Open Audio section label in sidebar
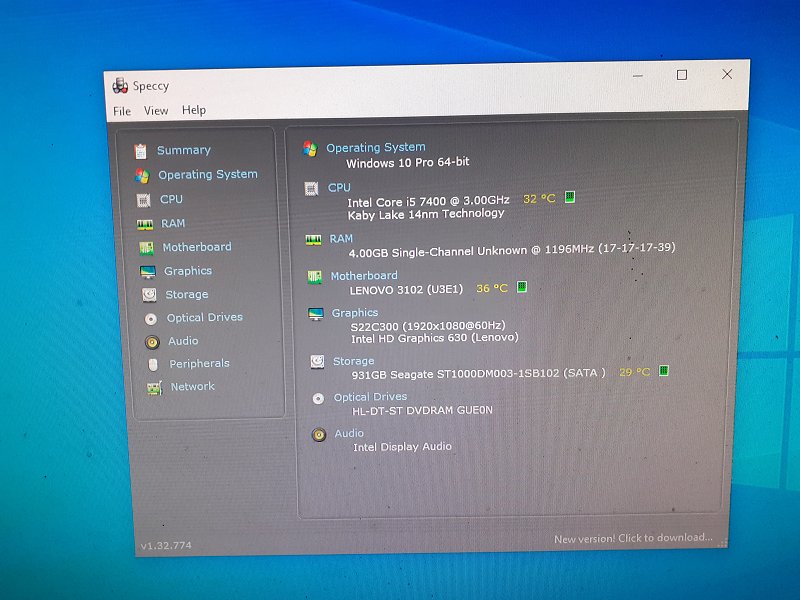This screenshot has width=800, height=600. pyautogui.click(x=183, y=341)
